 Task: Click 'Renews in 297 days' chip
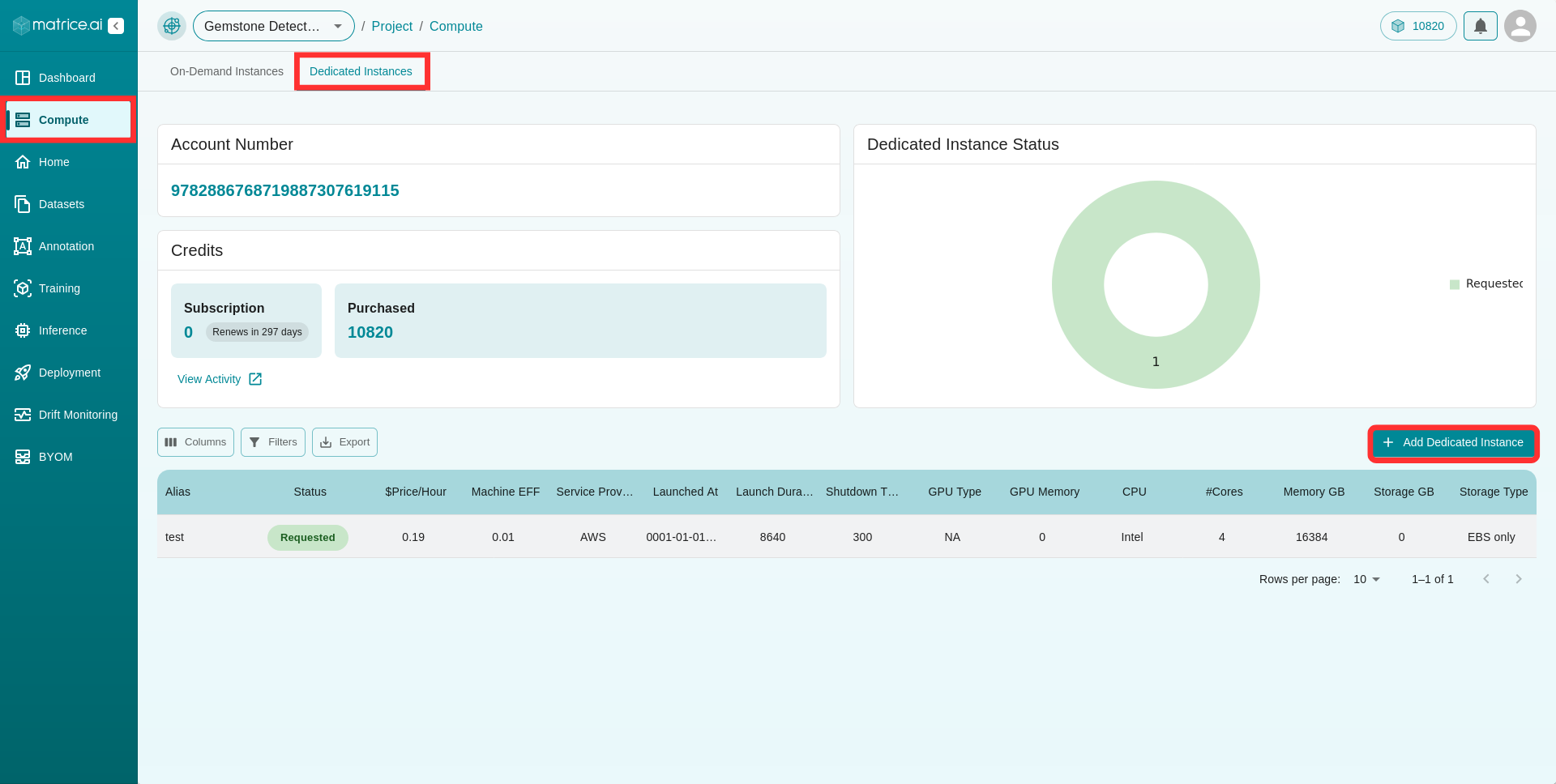257,332
